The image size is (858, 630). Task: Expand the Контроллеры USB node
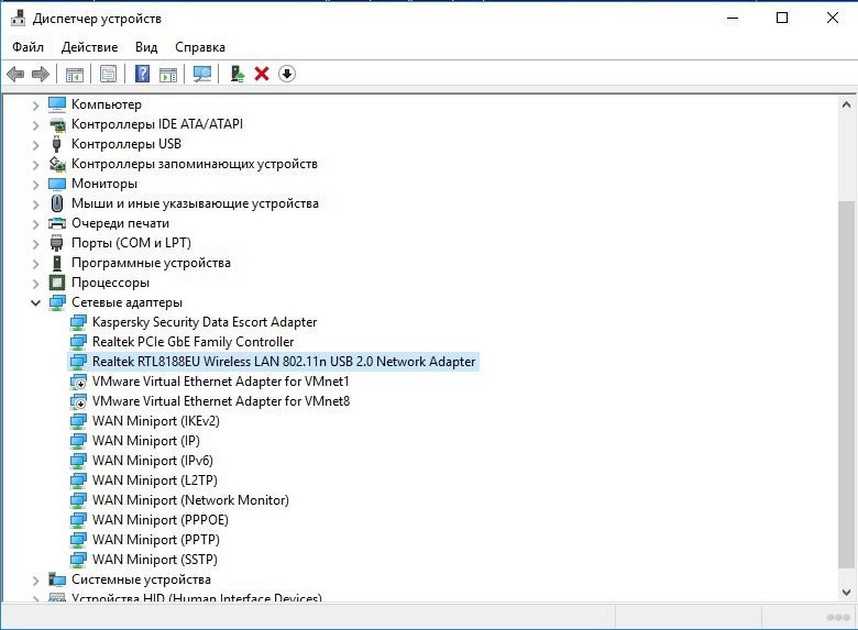pyautogui.click(x=36, y=144)
